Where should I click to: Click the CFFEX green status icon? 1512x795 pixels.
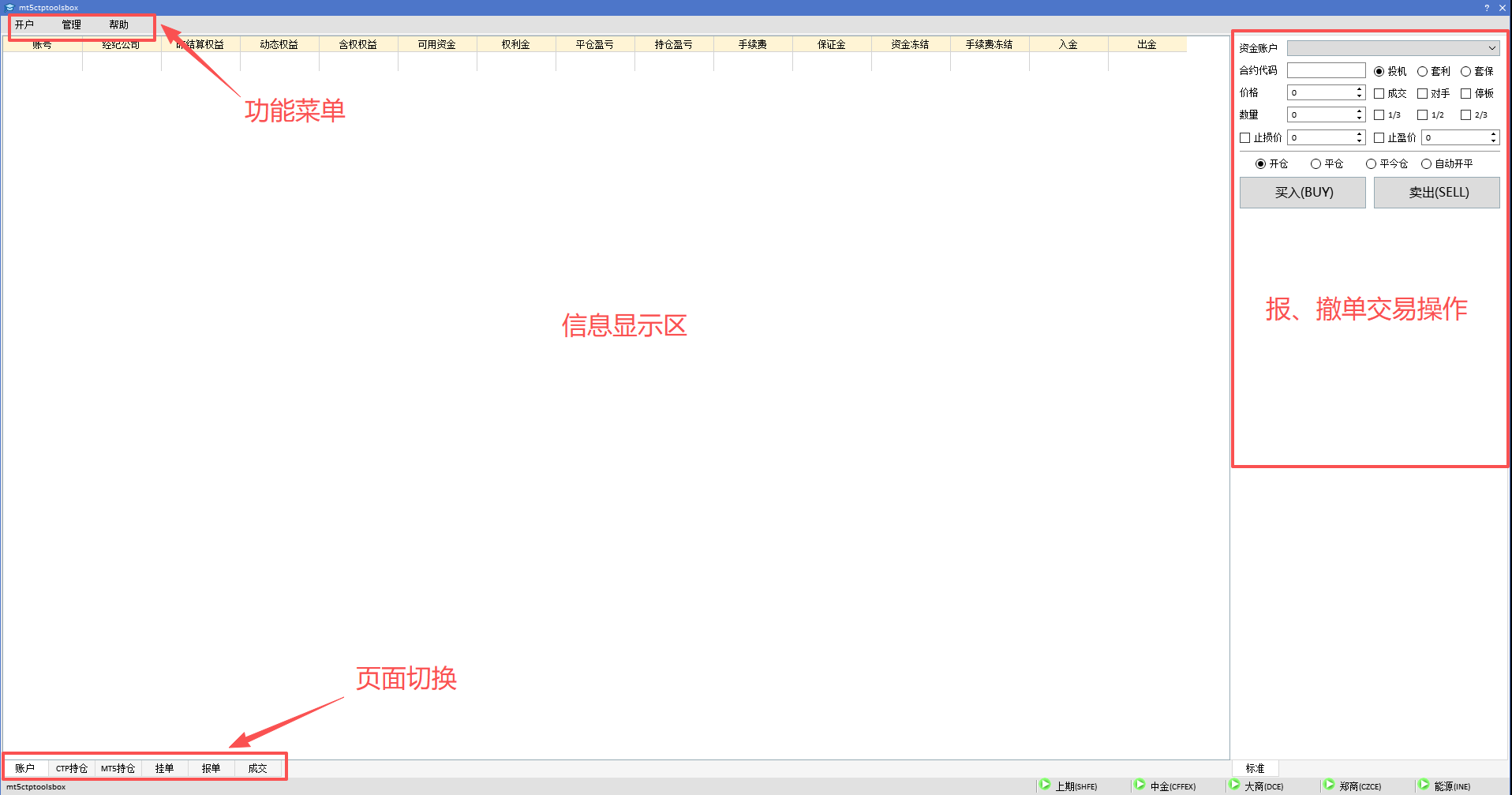(1140, 785)
